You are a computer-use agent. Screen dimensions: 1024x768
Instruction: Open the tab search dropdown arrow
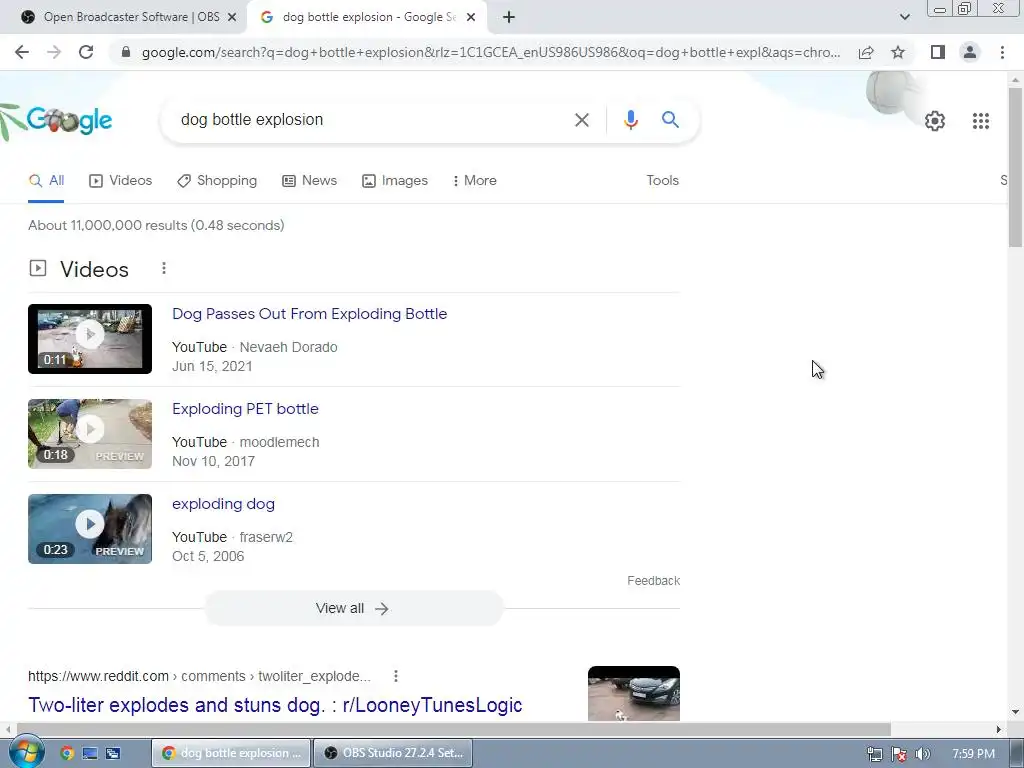[x=904, y=17]
